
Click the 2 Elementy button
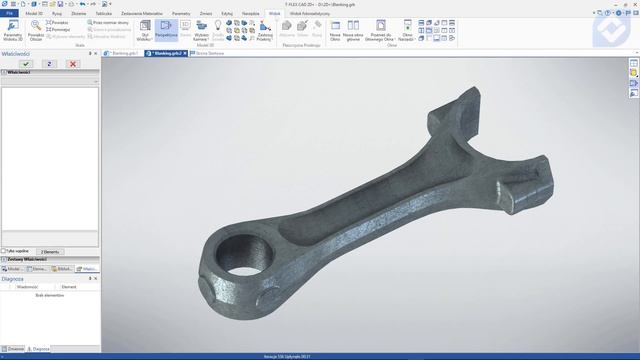50,252
